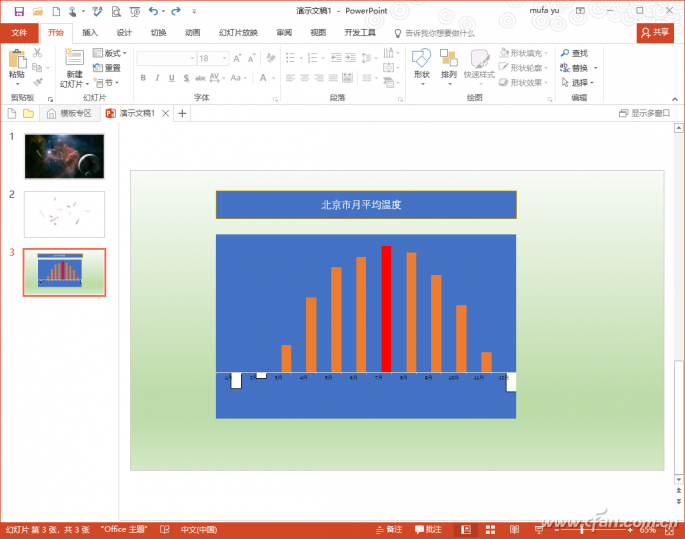This screenshot has width=685, height=539.
Task: Toggle Bold formatting button
Action: (143, 78)
